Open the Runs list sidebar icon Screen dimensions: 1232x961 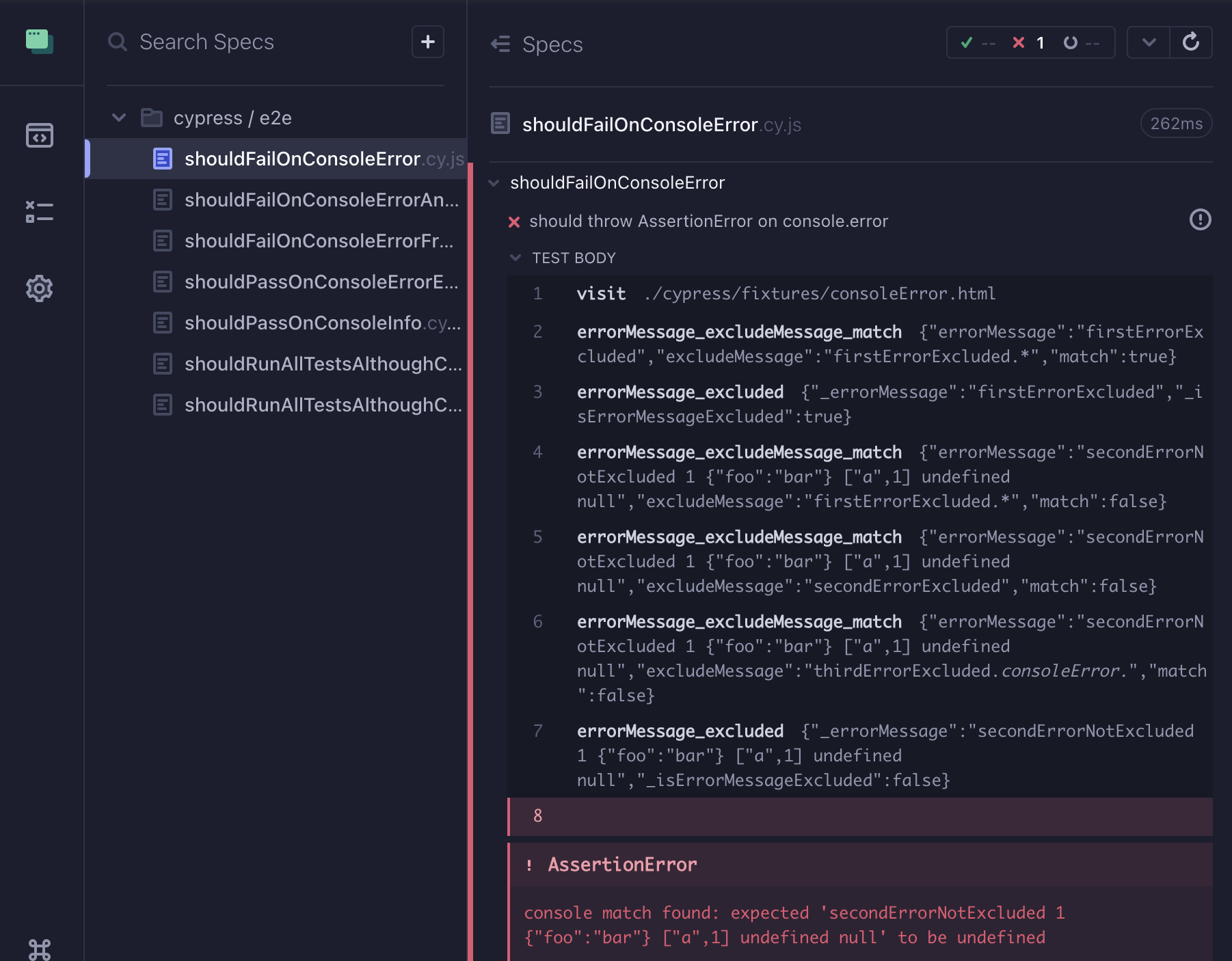[x=39, y=212]
